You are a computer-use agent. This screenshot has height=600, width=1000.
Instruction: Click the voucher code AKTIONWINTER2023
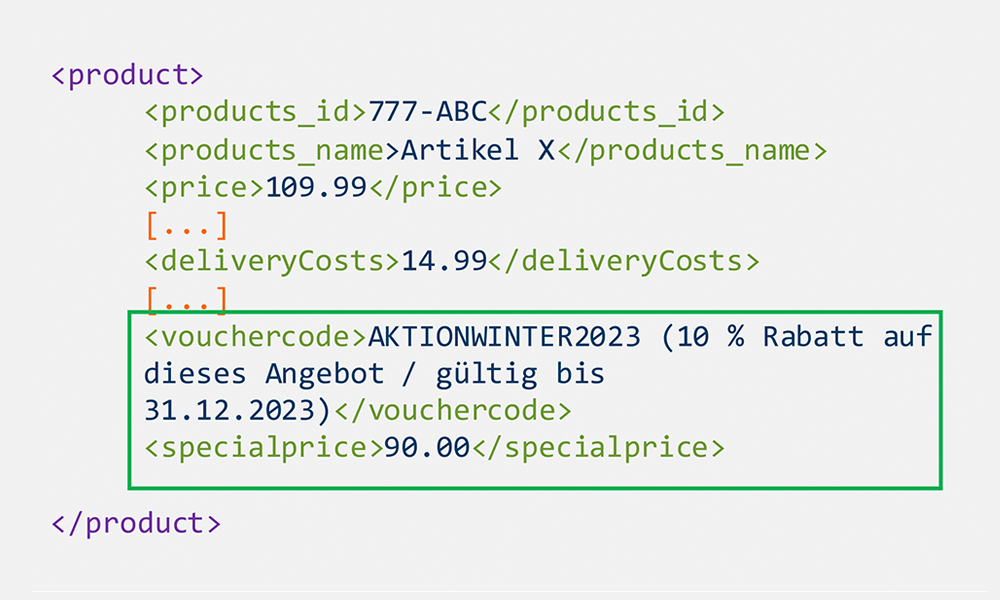point(504,336)
